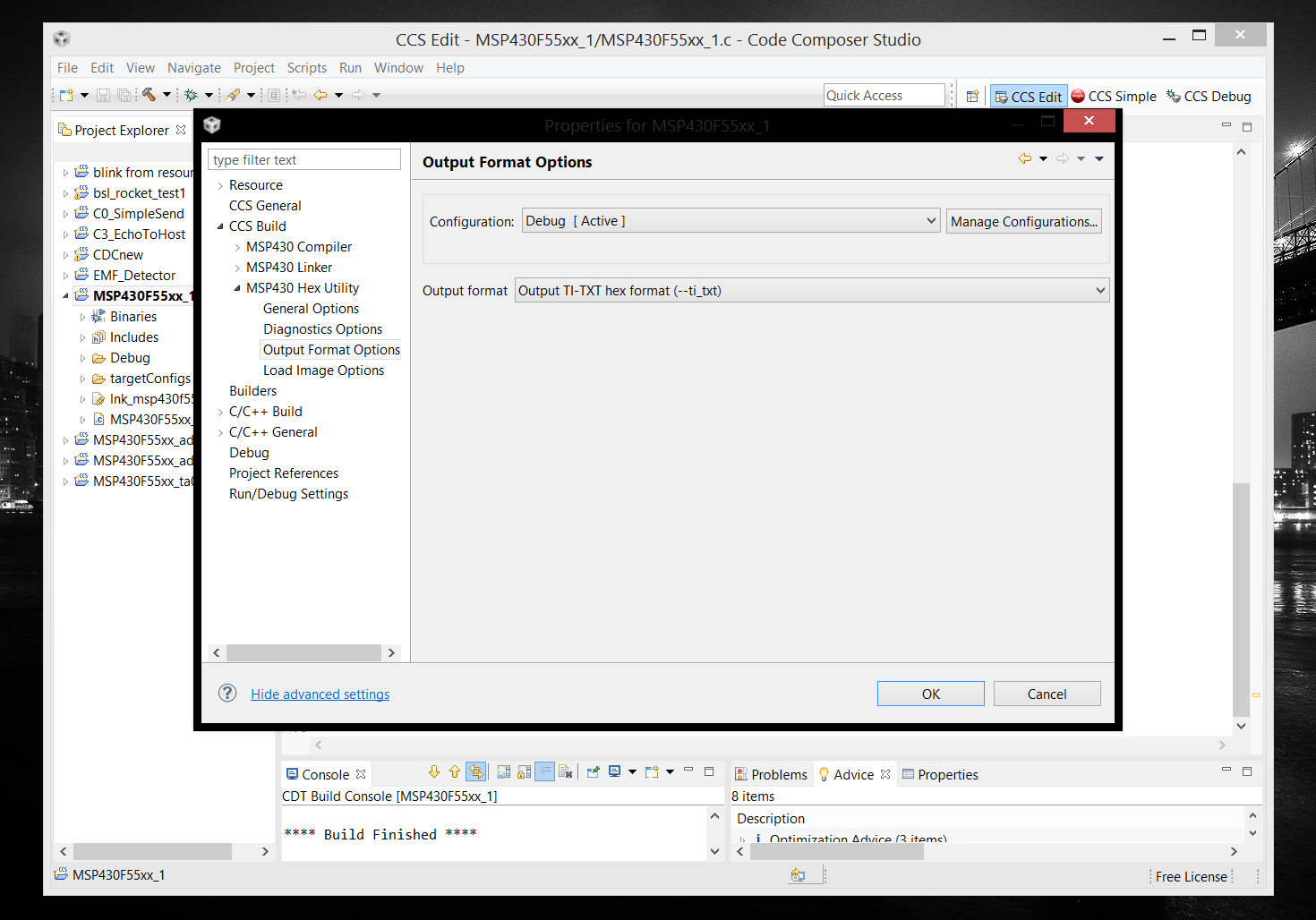This screenshot has height=920, width=1316.
Task: Click the editor vertical scrollbar thumb
Action: point(1241,600)
